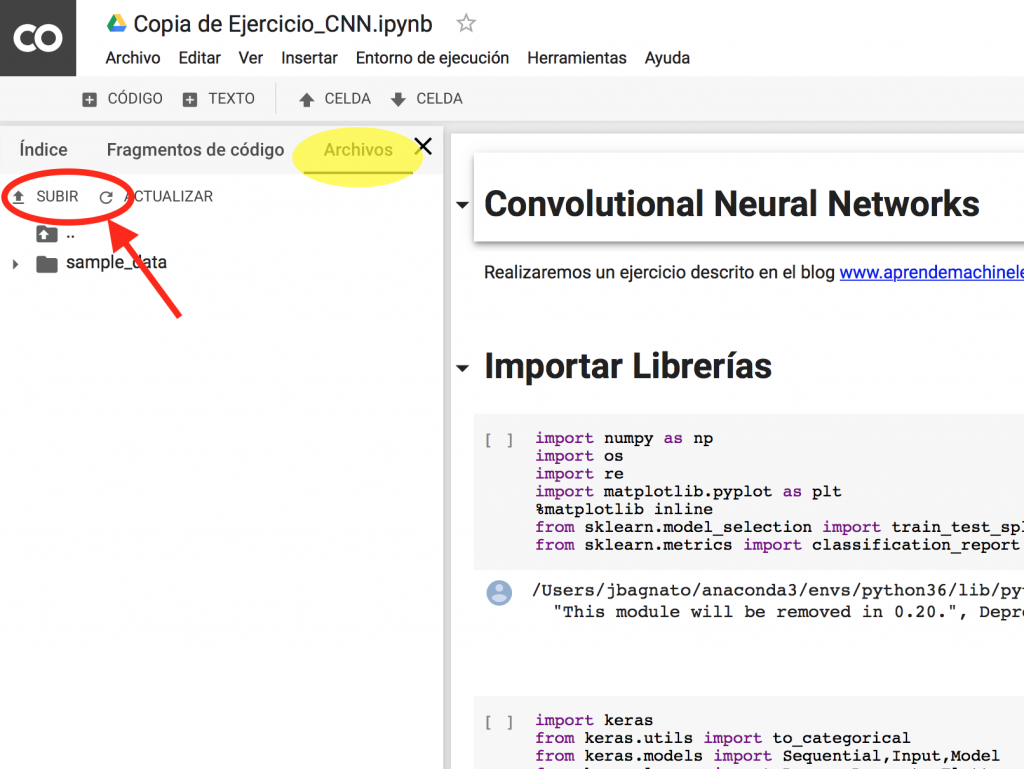Screen dimensions: 1024x769
Task: Collapse the Importar Librerías section
Action: click(461, 368)
